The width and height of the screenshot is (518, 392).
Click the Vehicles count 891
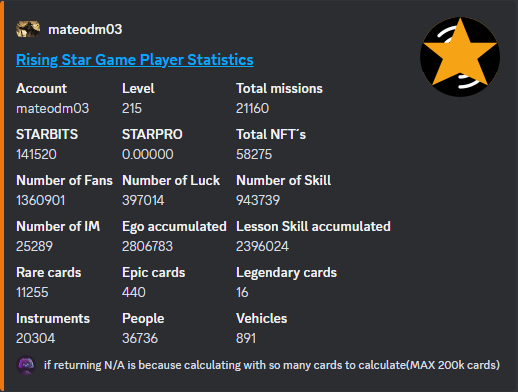[x=246, y=338]
